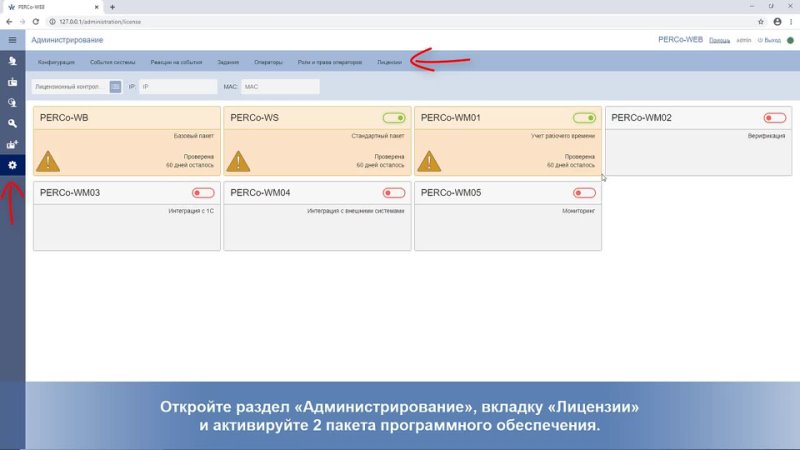The image size is (800, 450).
Task: Click the MAC address input field
Action: pyautogui.click(x=280, y=87)
